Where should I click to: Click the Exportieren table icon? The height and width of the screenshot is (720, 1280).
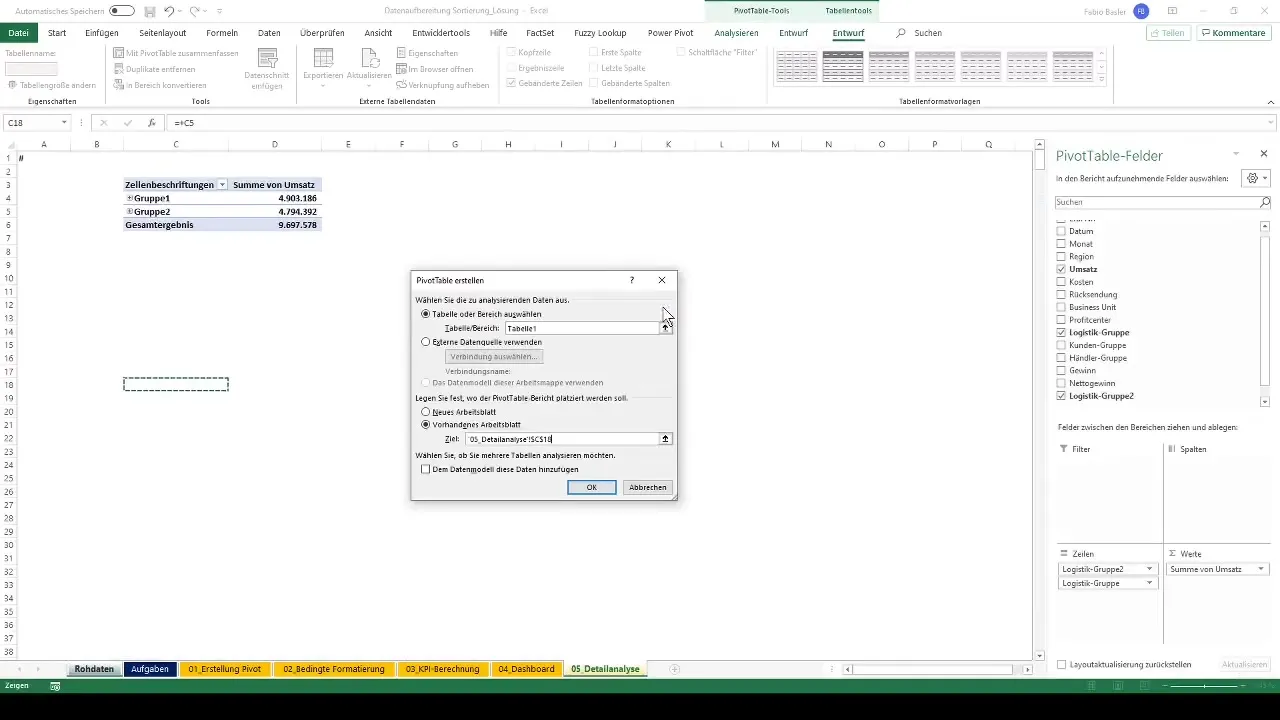(x=323, y=58)
